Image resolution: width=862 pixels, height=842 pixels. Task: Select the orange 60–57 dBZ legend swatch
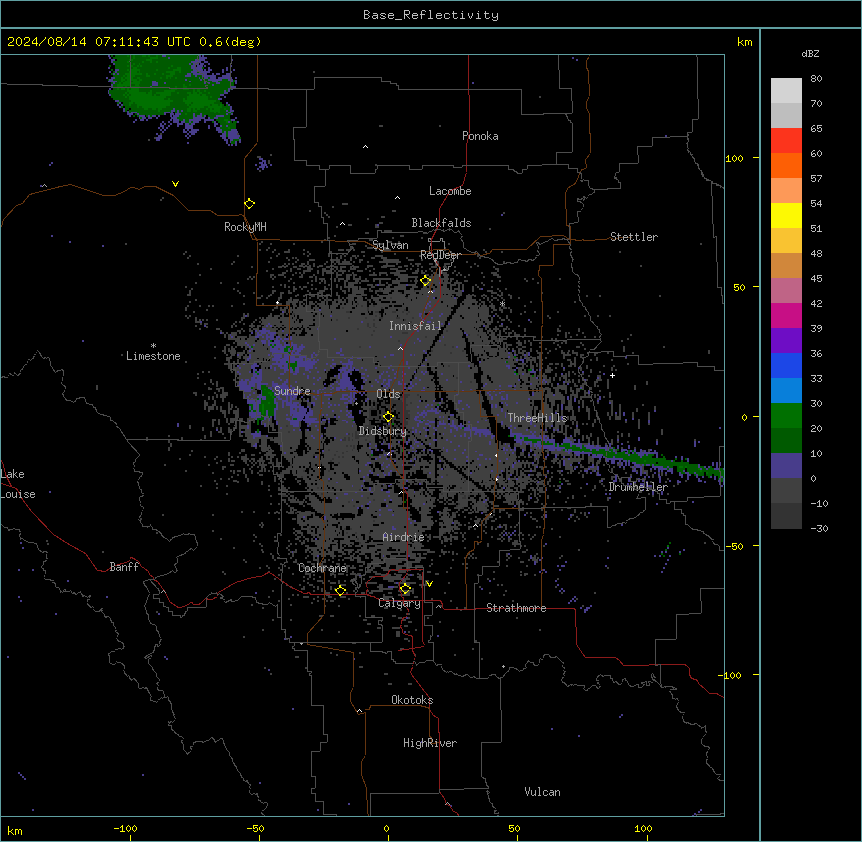(x=786, y=166)
